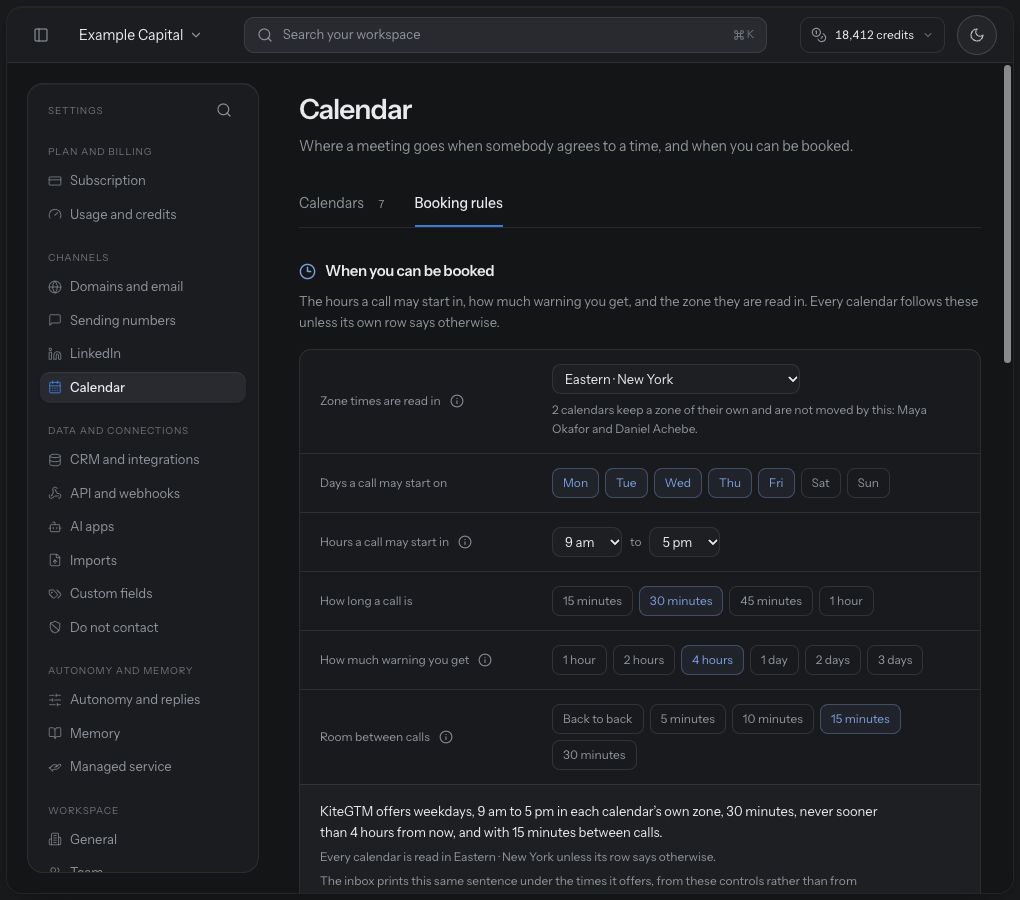
Task: Search settings magnifier icon
Action: 224,110
